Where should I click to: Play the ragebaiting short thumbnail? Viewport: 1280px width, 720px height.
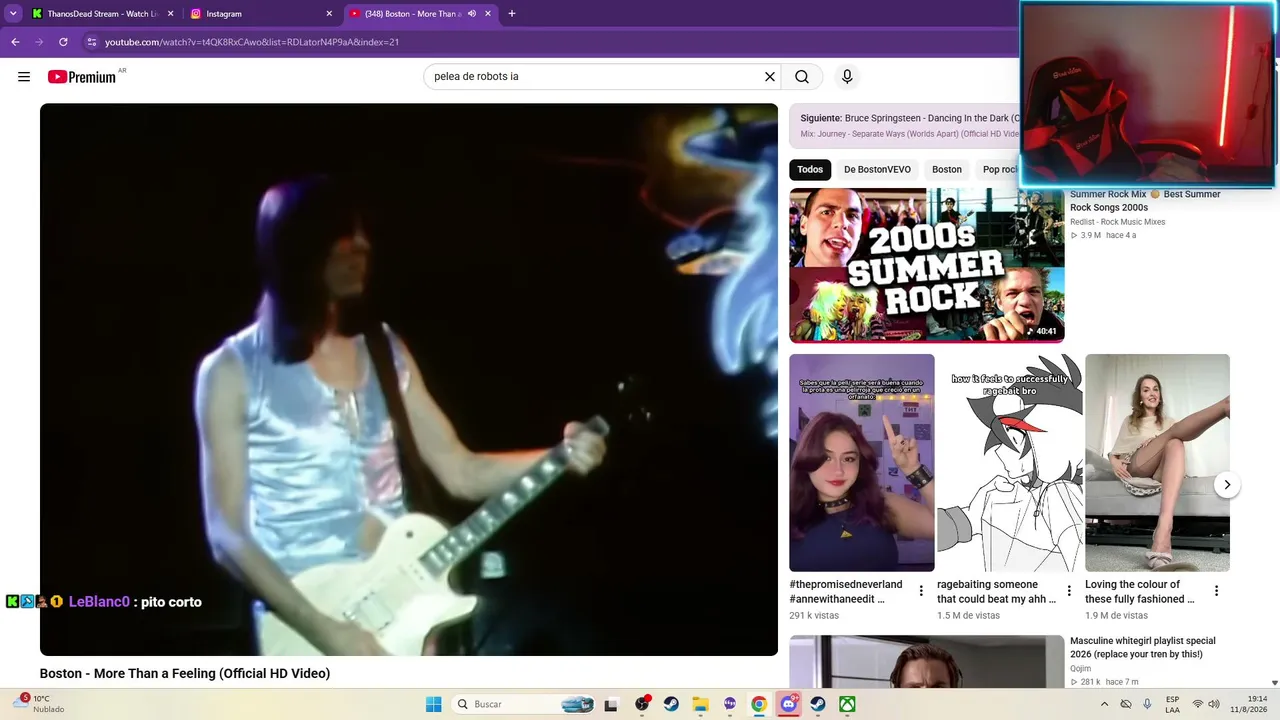tap(1010, 463)
